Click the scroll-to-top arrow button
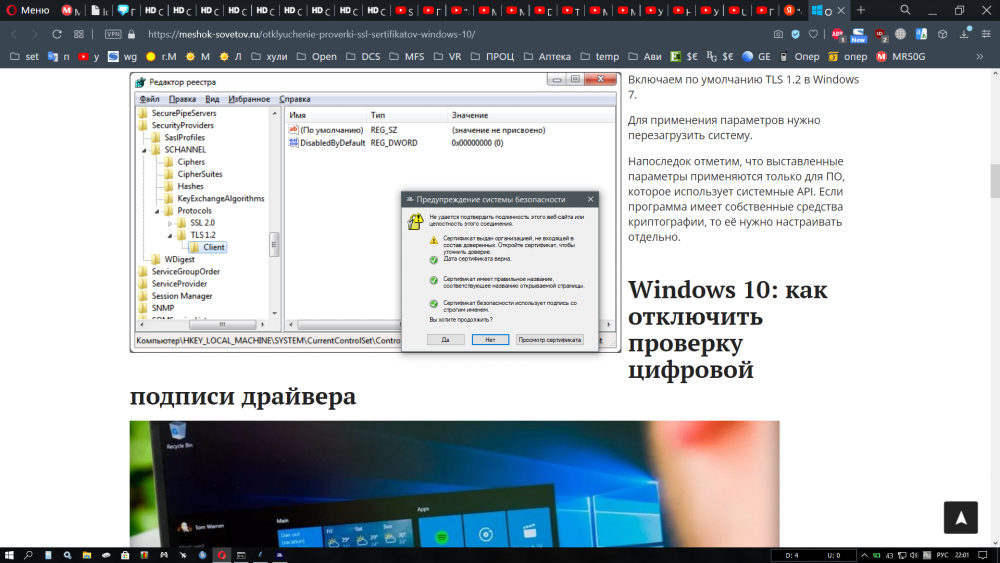 960,518
